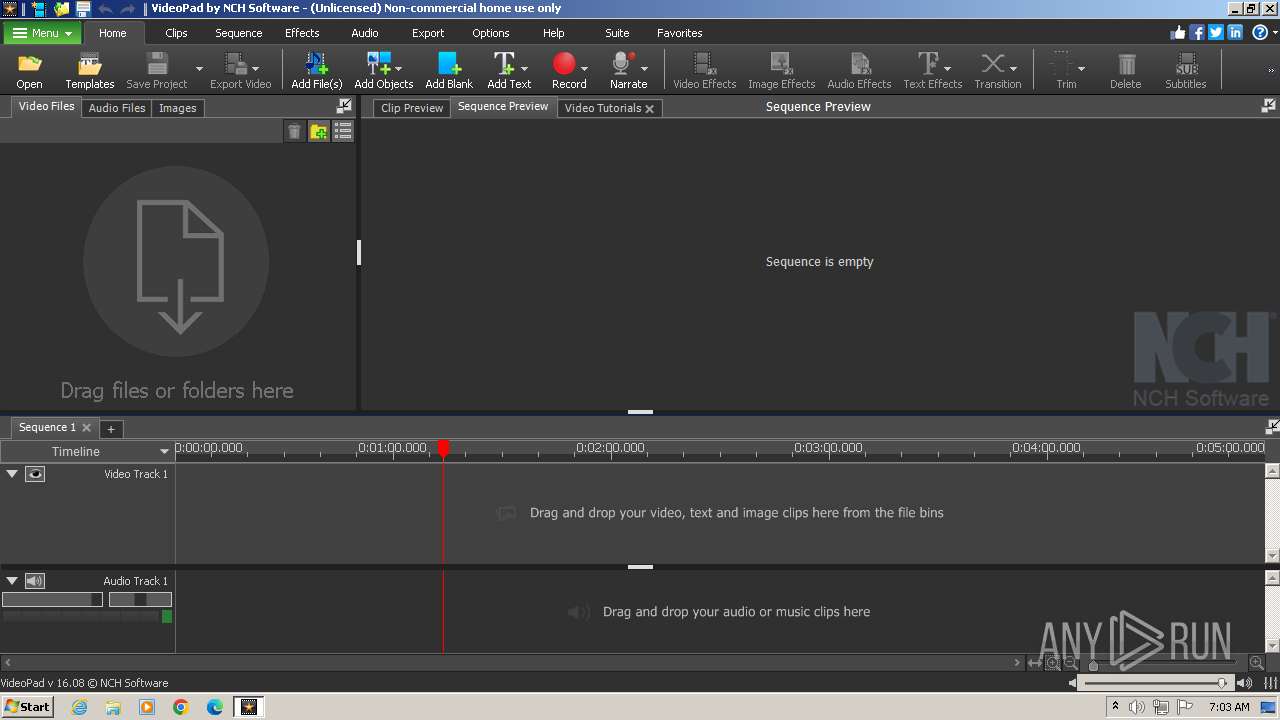Viewport: 1280px width, 720px height.
Task: Open the Add Objects dropdown arrow
Action: [x=399, y=69]
